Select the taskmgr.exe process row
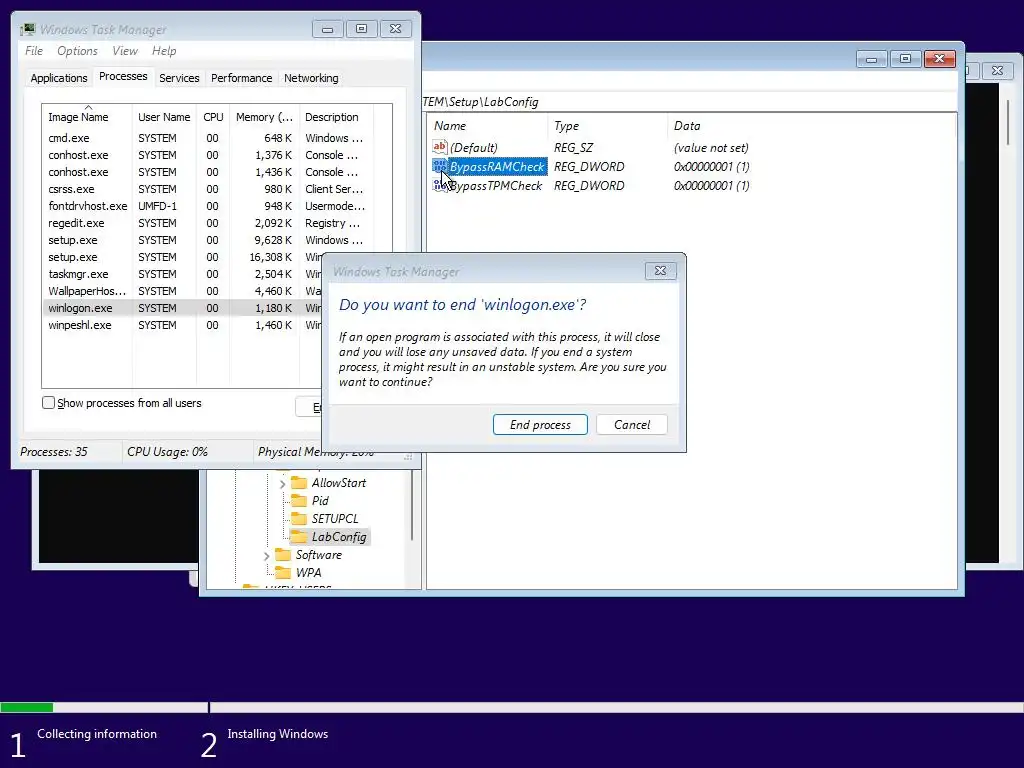 (x=182, y=274)
